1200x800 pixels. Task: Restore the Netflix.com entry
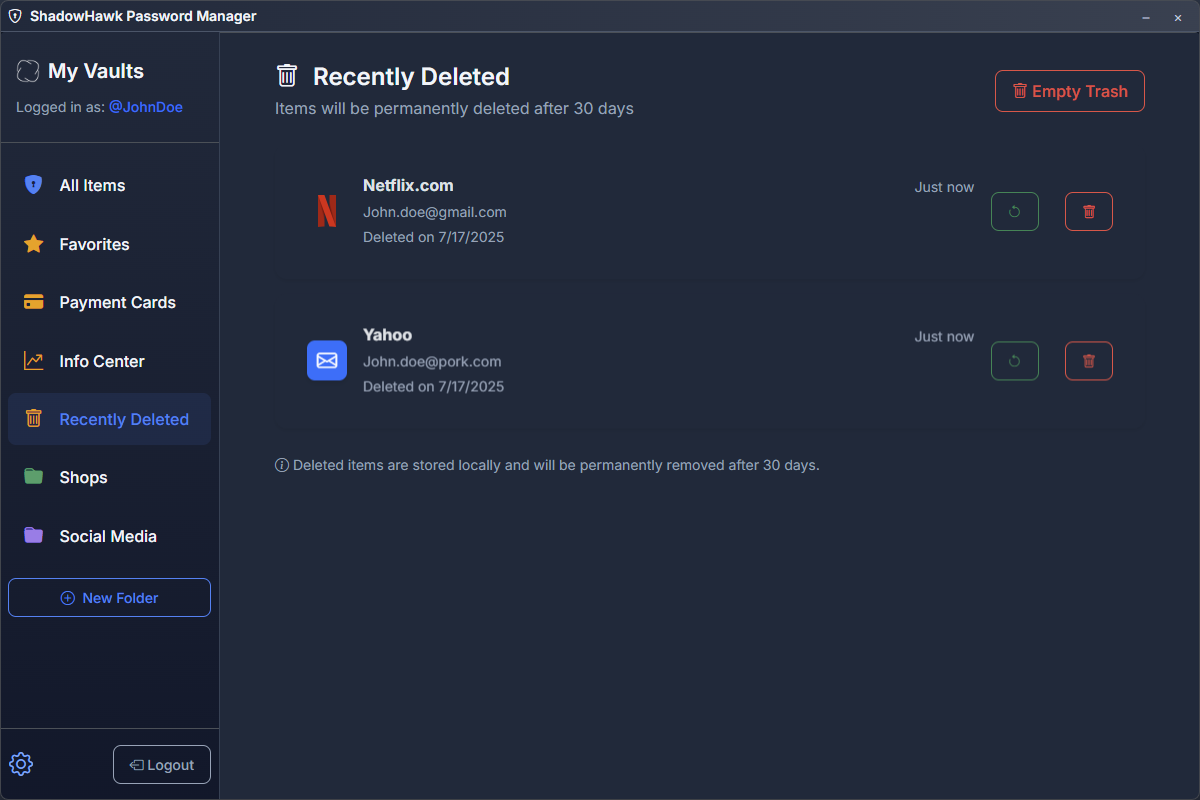pos(1014,211)
